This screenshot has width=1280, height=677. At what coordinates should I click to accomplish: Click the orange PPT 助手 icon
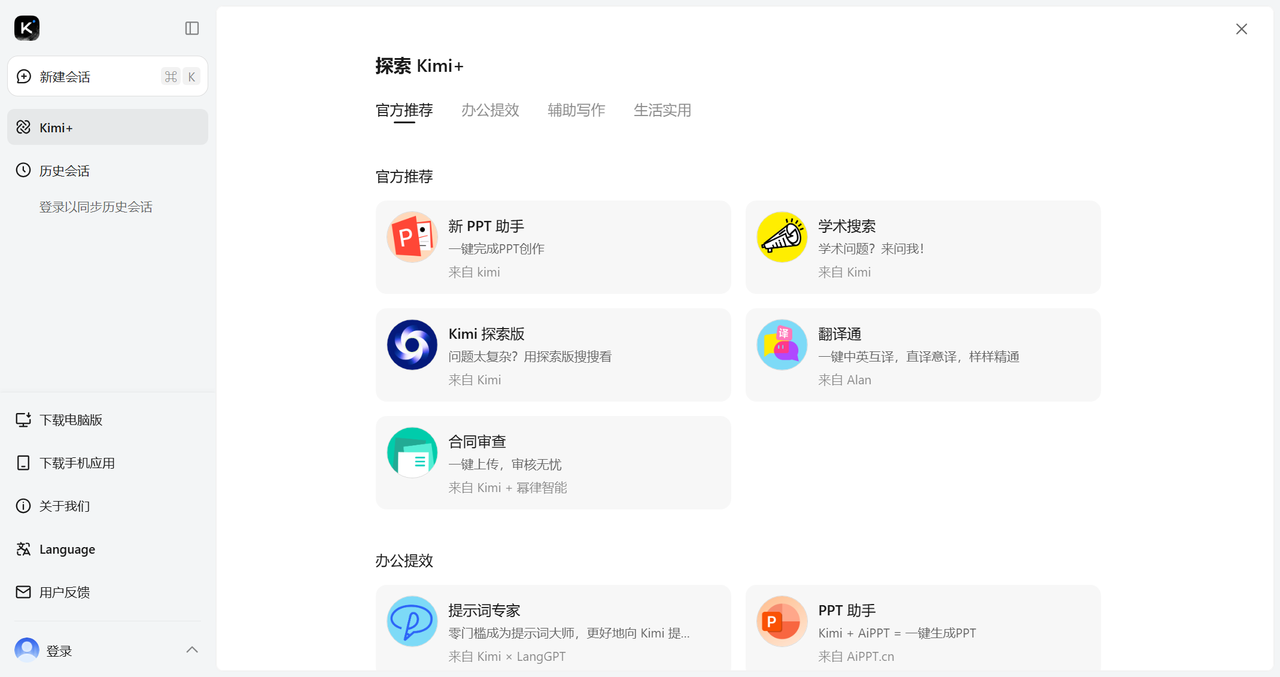click(x=782, y=621)
